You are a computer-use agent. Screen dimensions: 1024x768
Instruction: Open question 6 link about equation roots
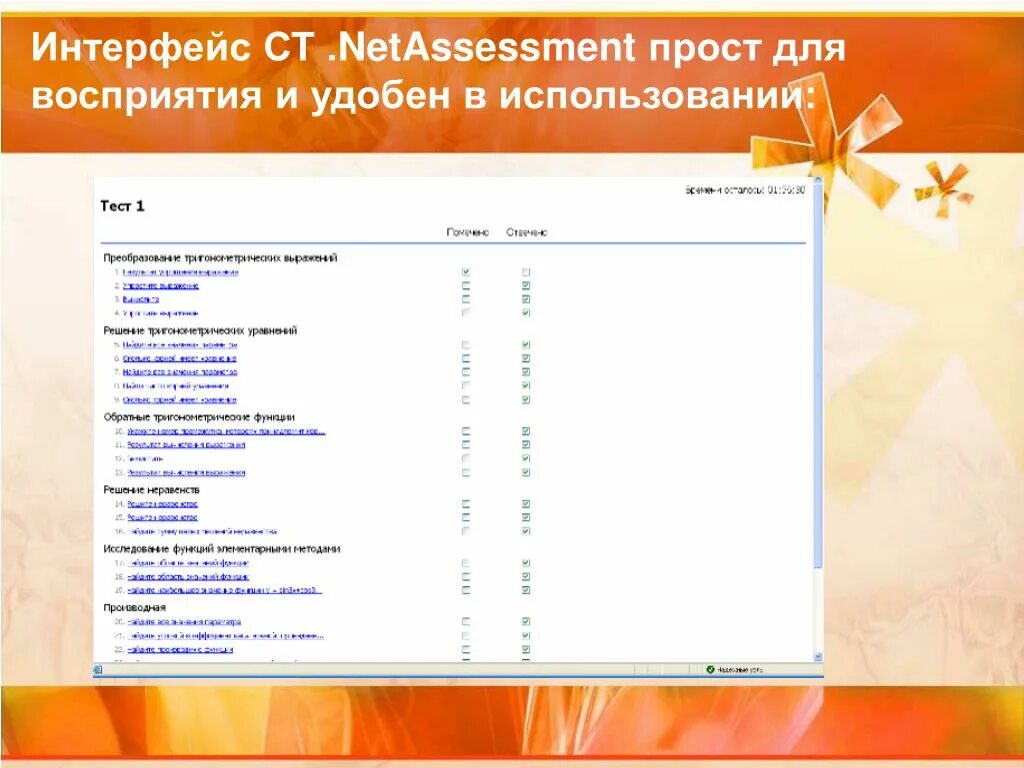180,359
